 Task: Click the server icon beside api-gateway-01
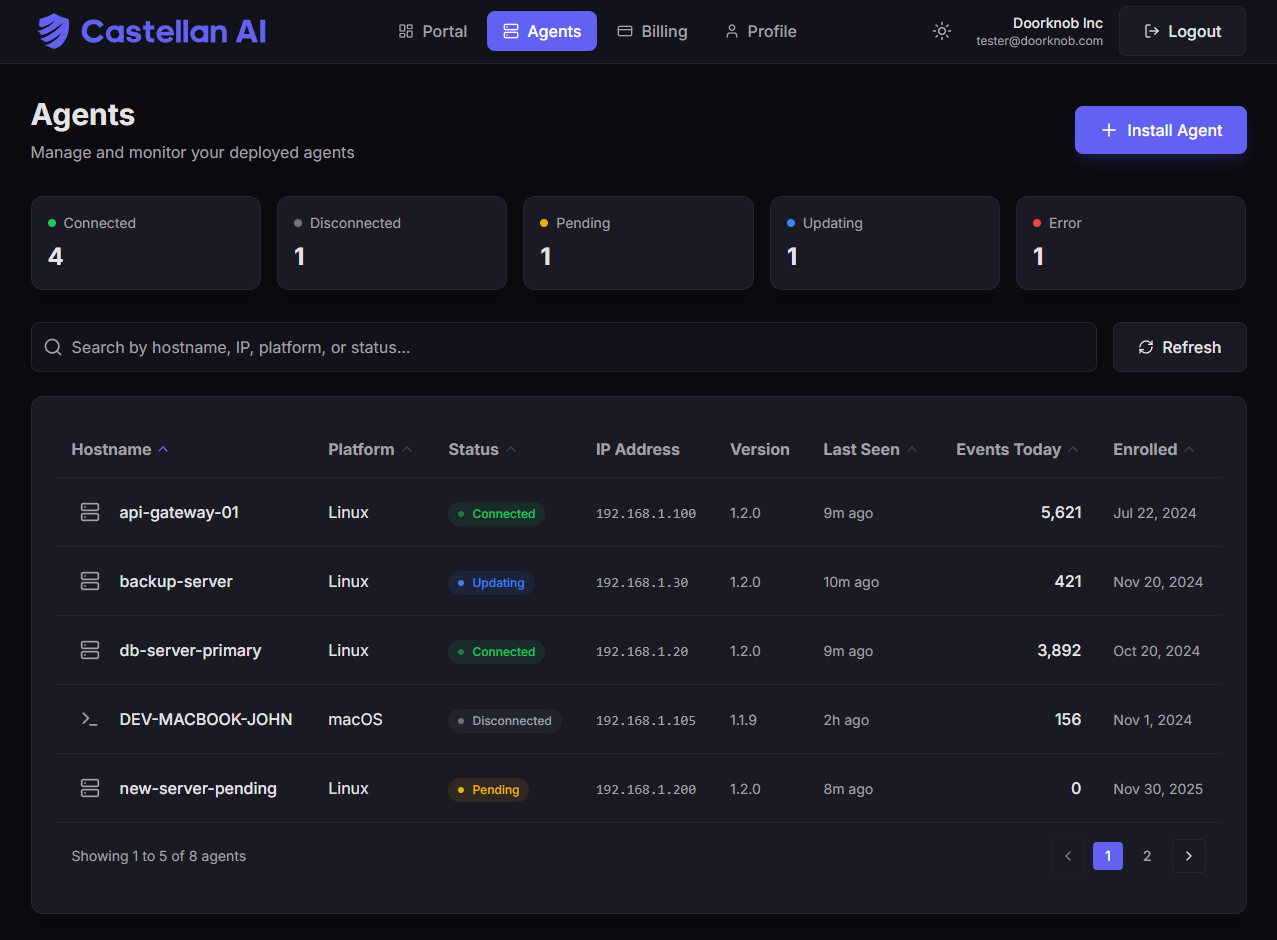point(90,513)
